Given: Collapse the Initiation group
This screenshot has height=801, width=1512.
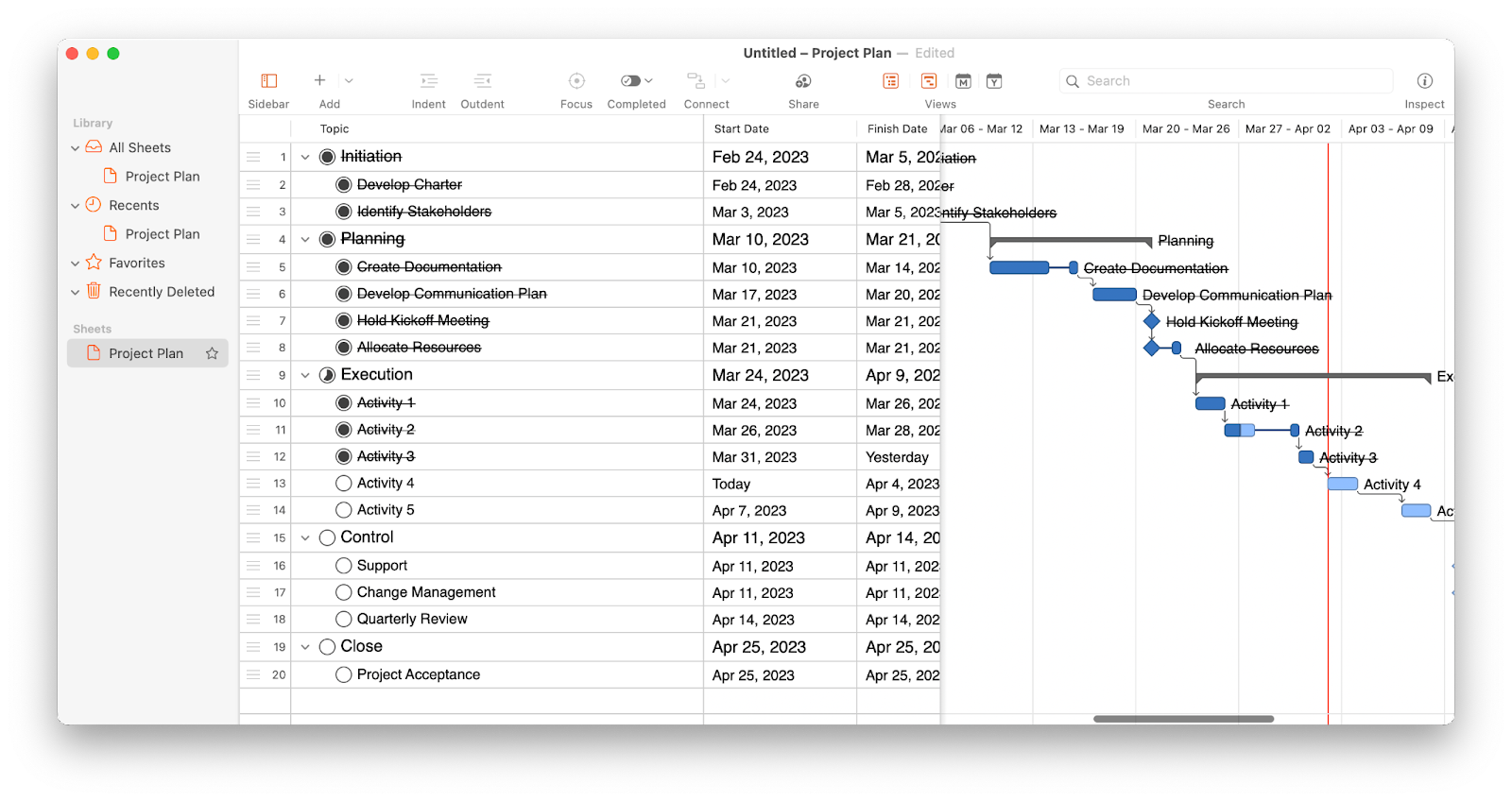Looking at the screenshot, I should [x=305, y=158].
